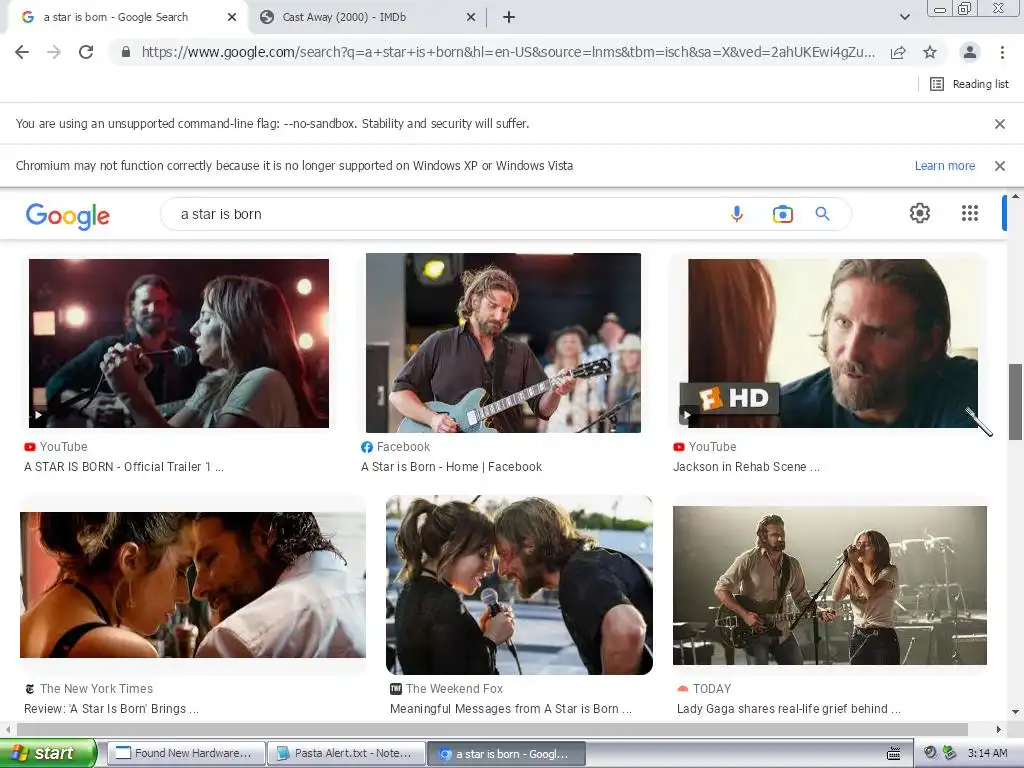This screenshot has width=1024, height=768.
Task: Click the Google logo
Action: (68, 216)
